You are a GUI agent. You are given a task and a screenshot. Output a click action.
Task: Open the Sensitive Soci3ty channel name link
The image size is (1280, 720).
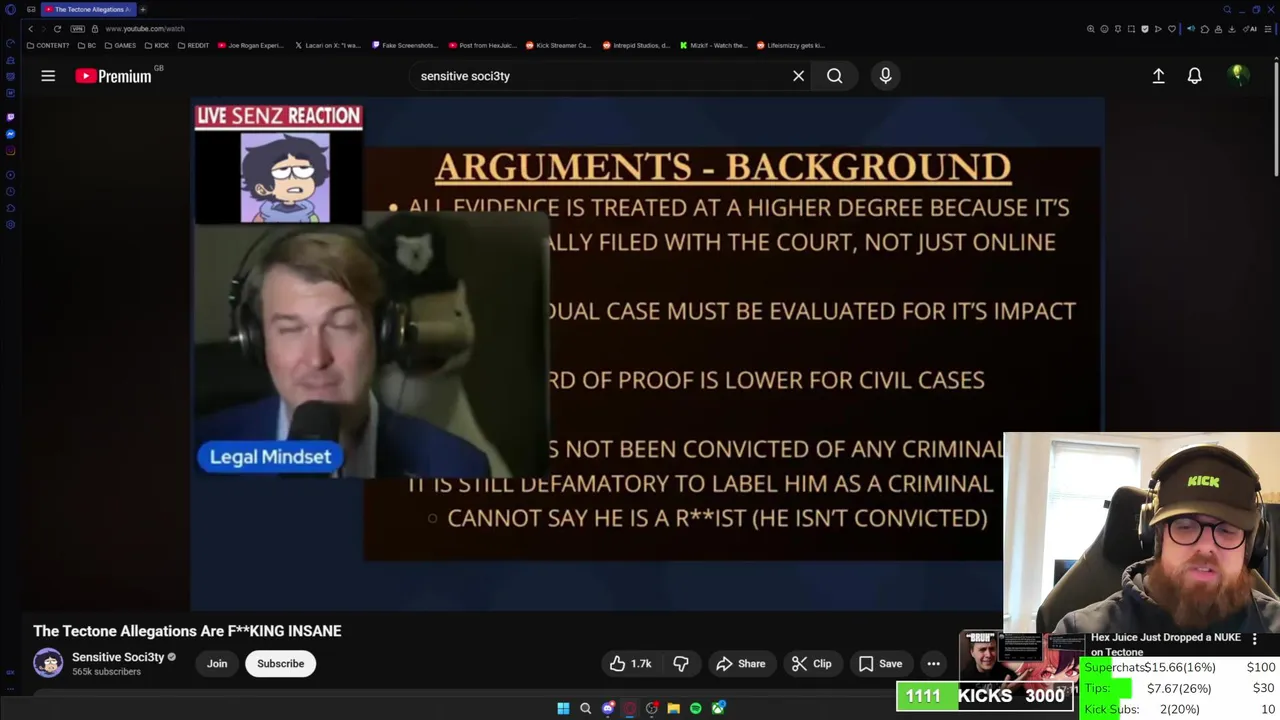[118, 657]
